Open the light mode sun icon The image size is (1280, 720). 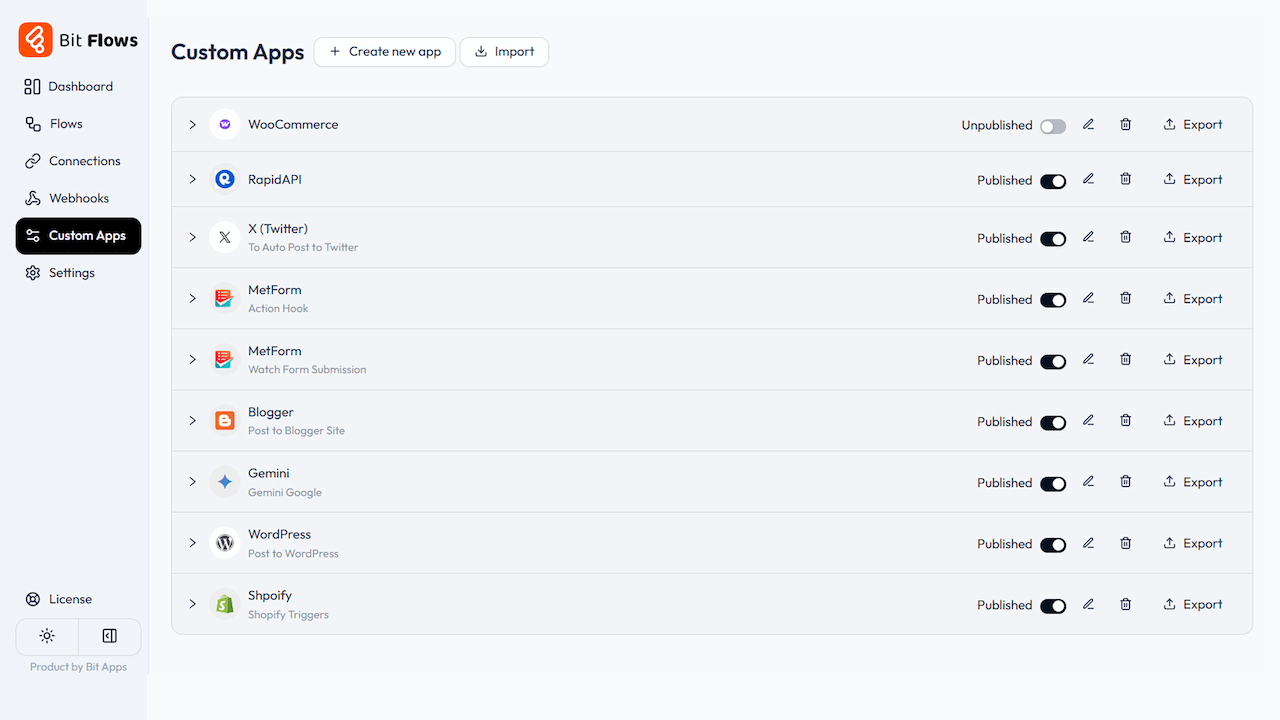46,636
